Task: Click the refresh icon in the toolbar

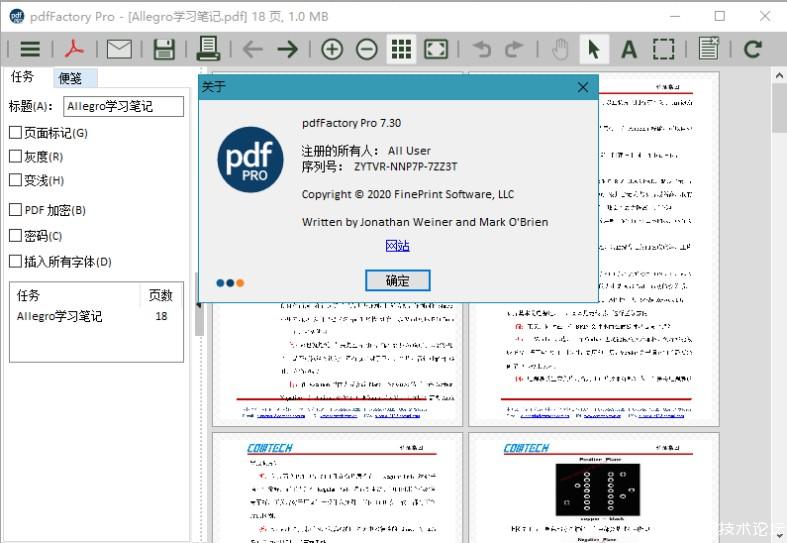Action: pos(753,49)
